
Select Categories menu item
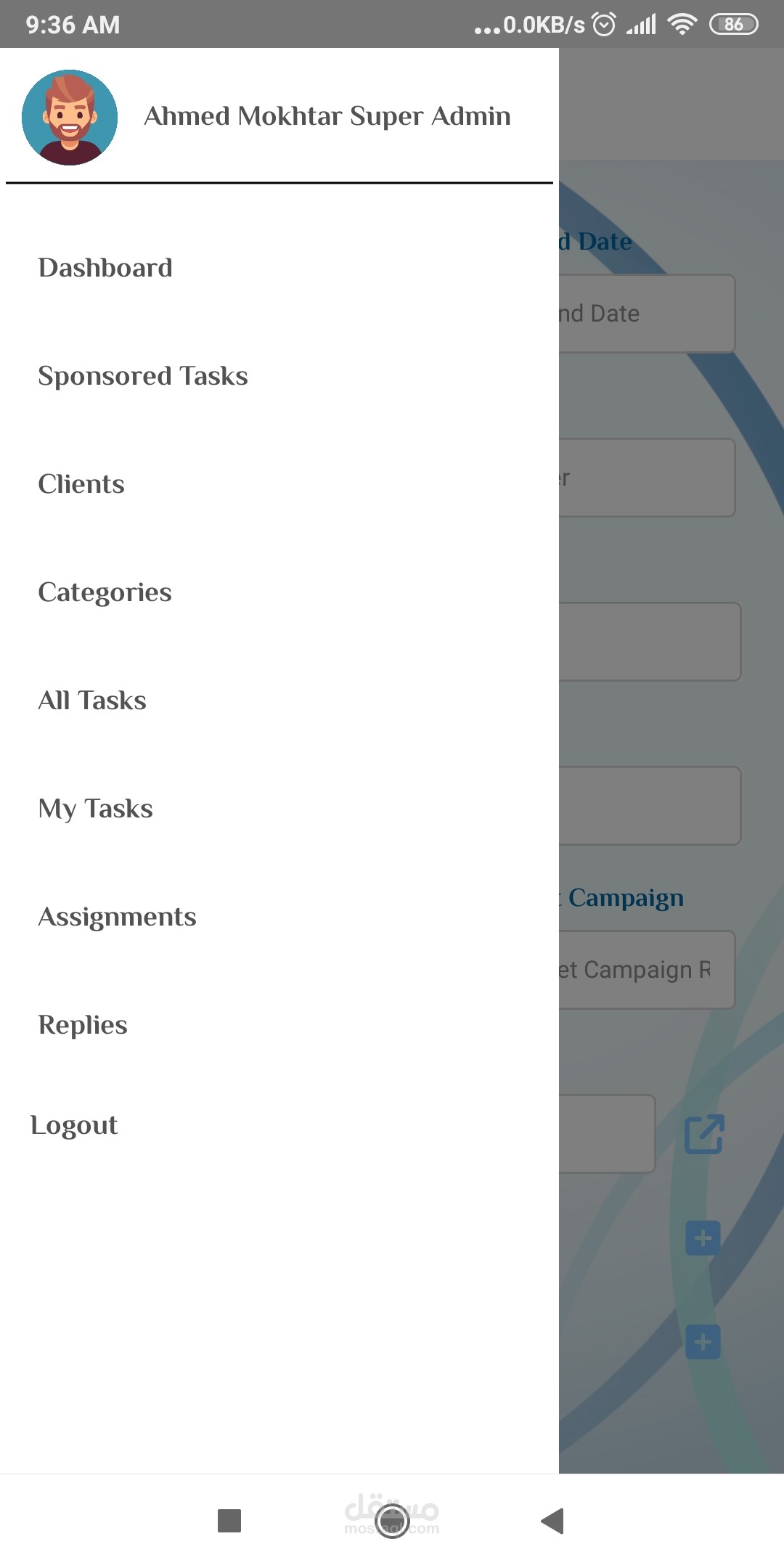(105, 592)
